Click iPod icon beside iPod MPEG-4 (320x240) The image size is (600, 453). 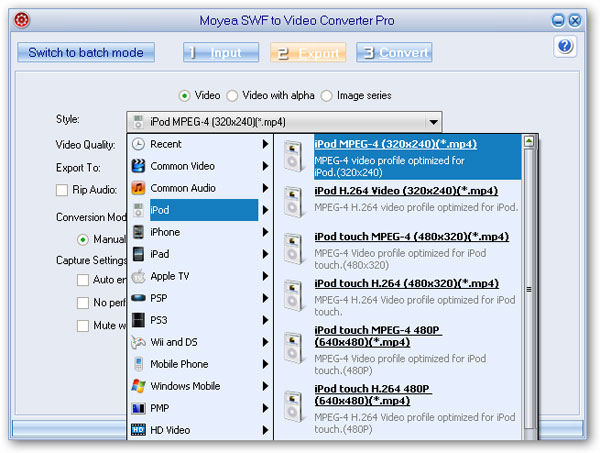pyautogui.click(x=293, y=156)
